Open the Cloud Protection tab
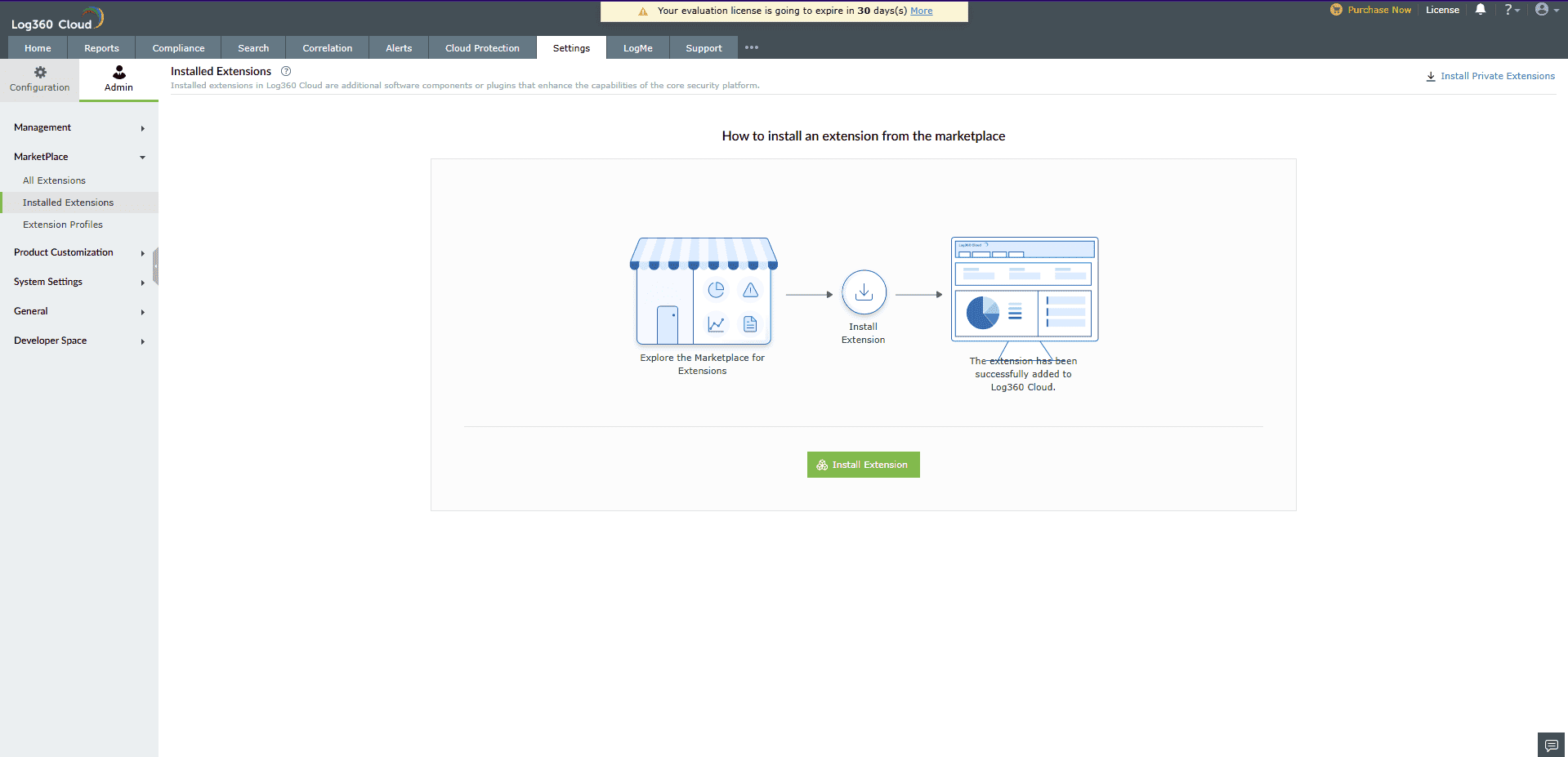Image resolution: width=1568 pixels, height=757 pixels. [482, 48]
